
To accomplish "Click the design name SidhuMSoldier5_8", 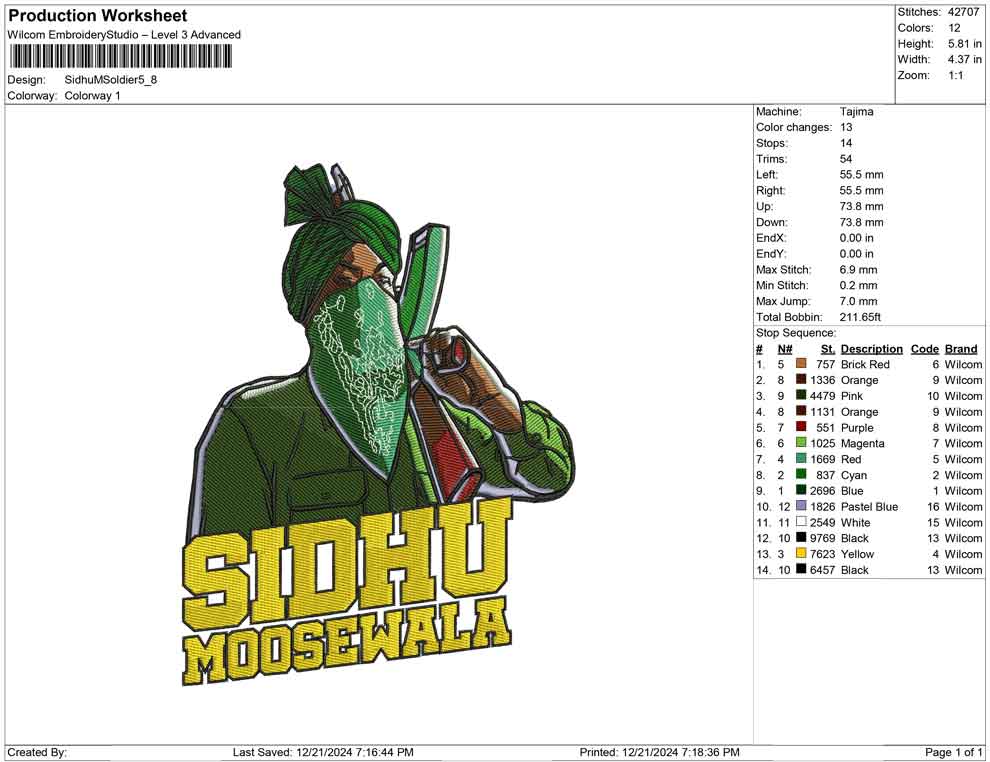I will (x=110, y=80).
